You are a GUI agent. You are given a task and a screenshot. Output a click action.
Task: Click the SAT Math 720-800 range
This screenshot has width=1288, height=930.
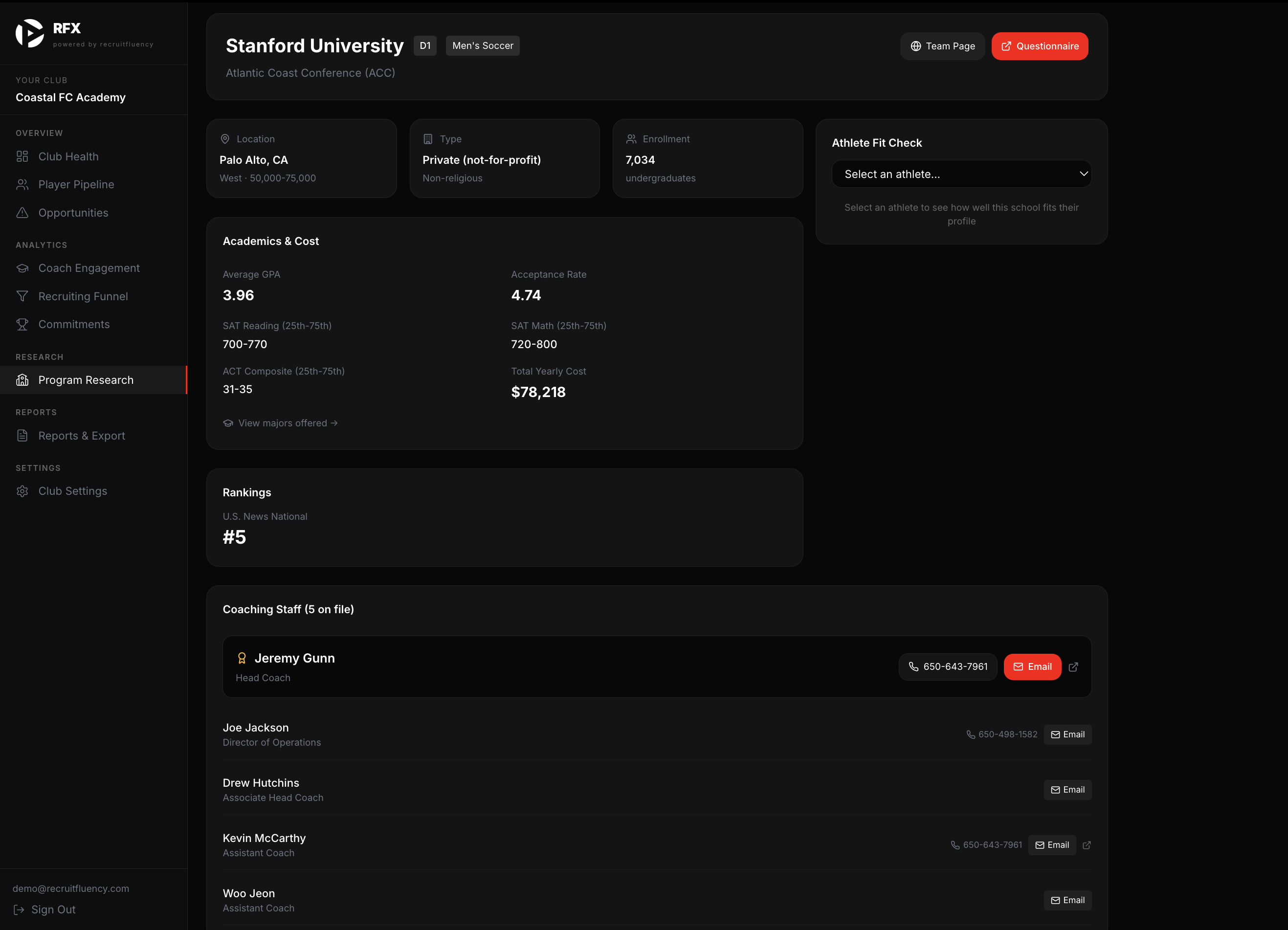(x=533, y=344)
